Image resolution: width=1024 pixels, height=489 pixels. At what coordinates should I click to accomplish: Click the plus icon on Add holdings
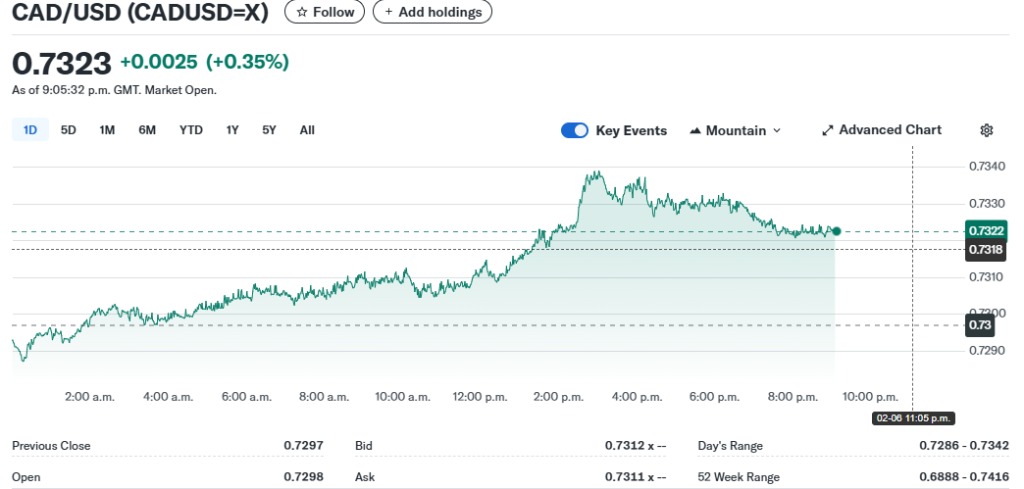pyautogui.click(x=389, y=12)
